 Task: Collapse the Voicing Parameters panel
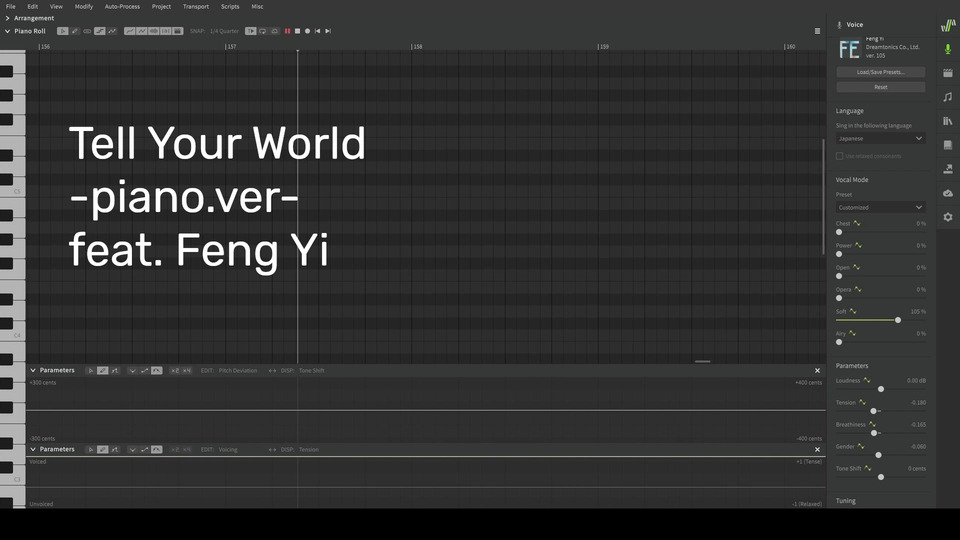pyautogui.click(x=33, y=449)
